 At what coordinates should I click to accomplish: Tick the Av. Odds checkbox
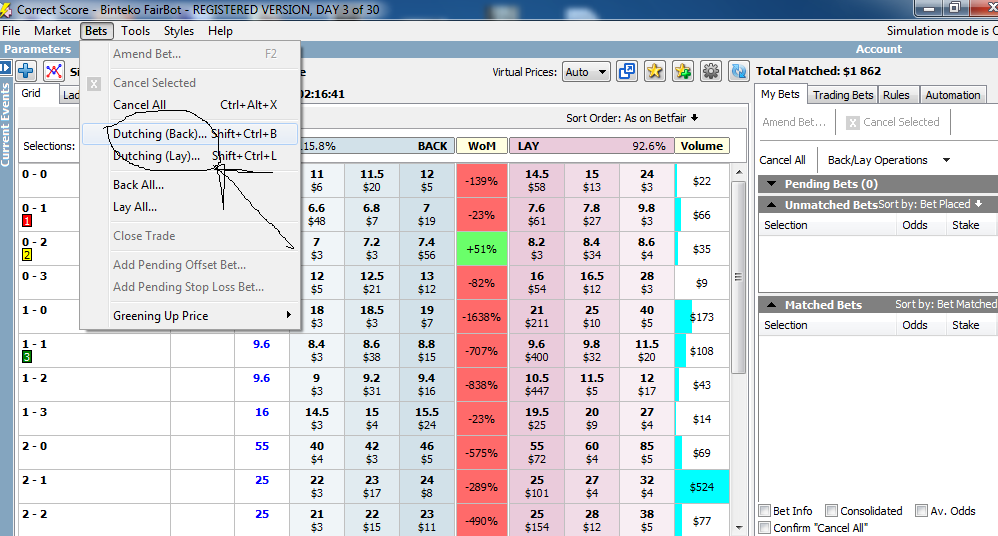click(x=921, y=511)
